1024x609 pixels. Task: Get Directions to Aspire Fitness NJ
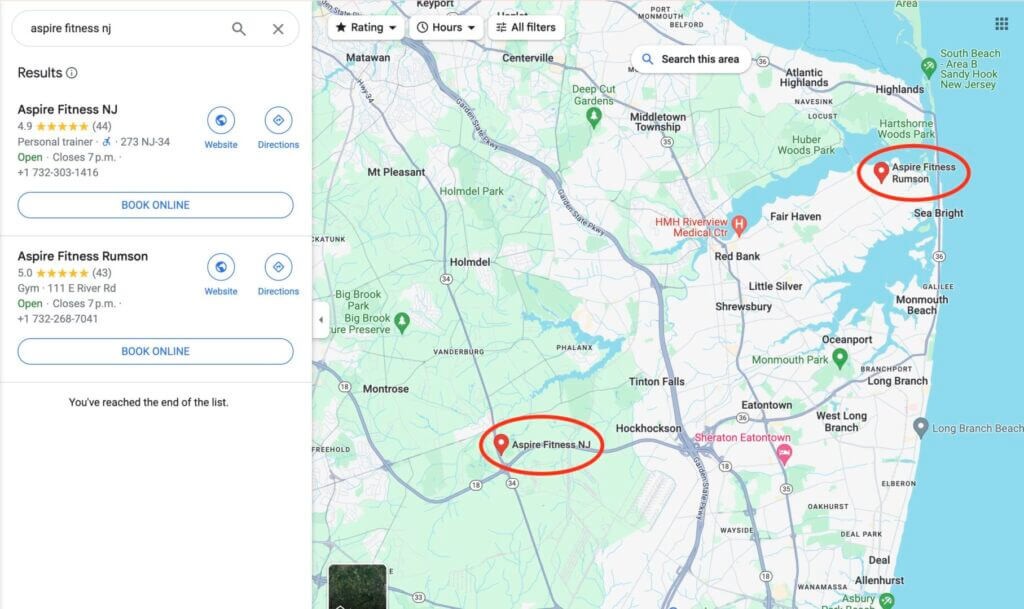tap(278, 122)
